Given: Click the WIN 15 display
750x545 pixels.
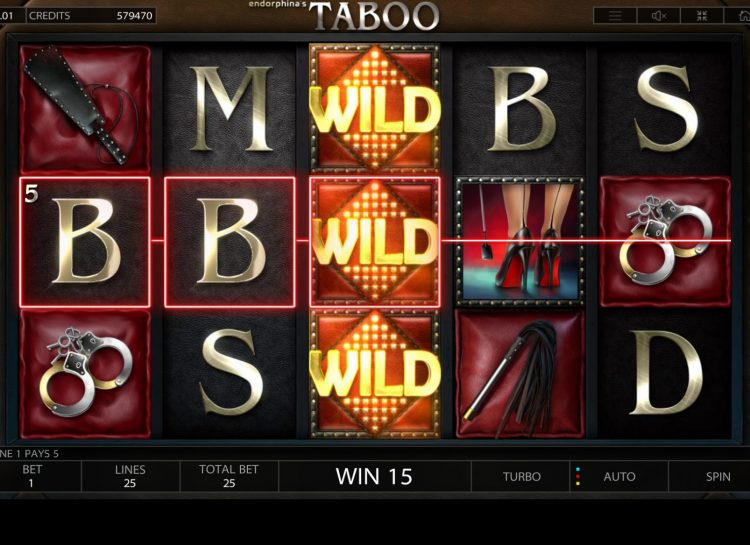Looking at the screenshot, I should (x=374, y=476).
